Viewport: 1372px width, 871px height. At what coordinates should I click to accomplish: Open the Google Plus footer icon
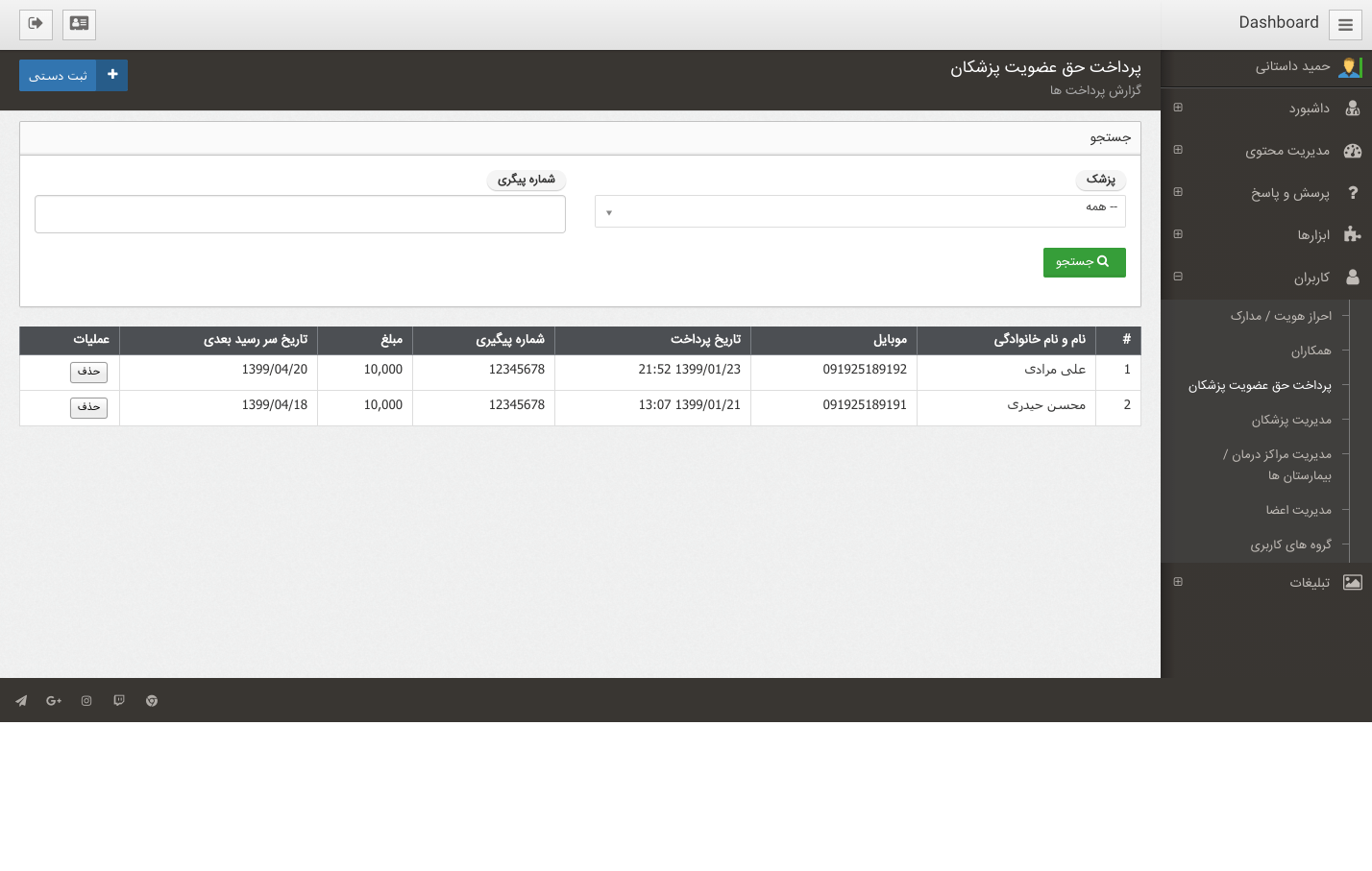pos(54,701)
